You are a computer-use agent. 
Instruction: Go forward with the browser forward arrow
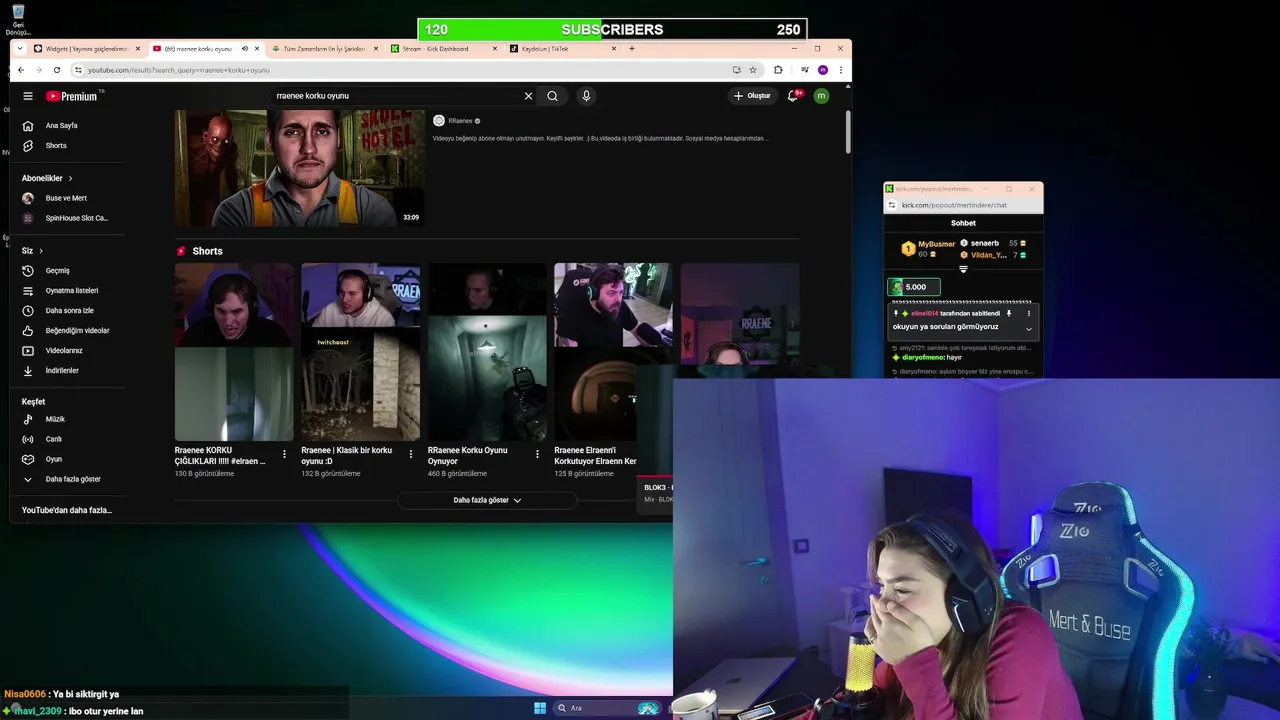(x=38, y=70)
